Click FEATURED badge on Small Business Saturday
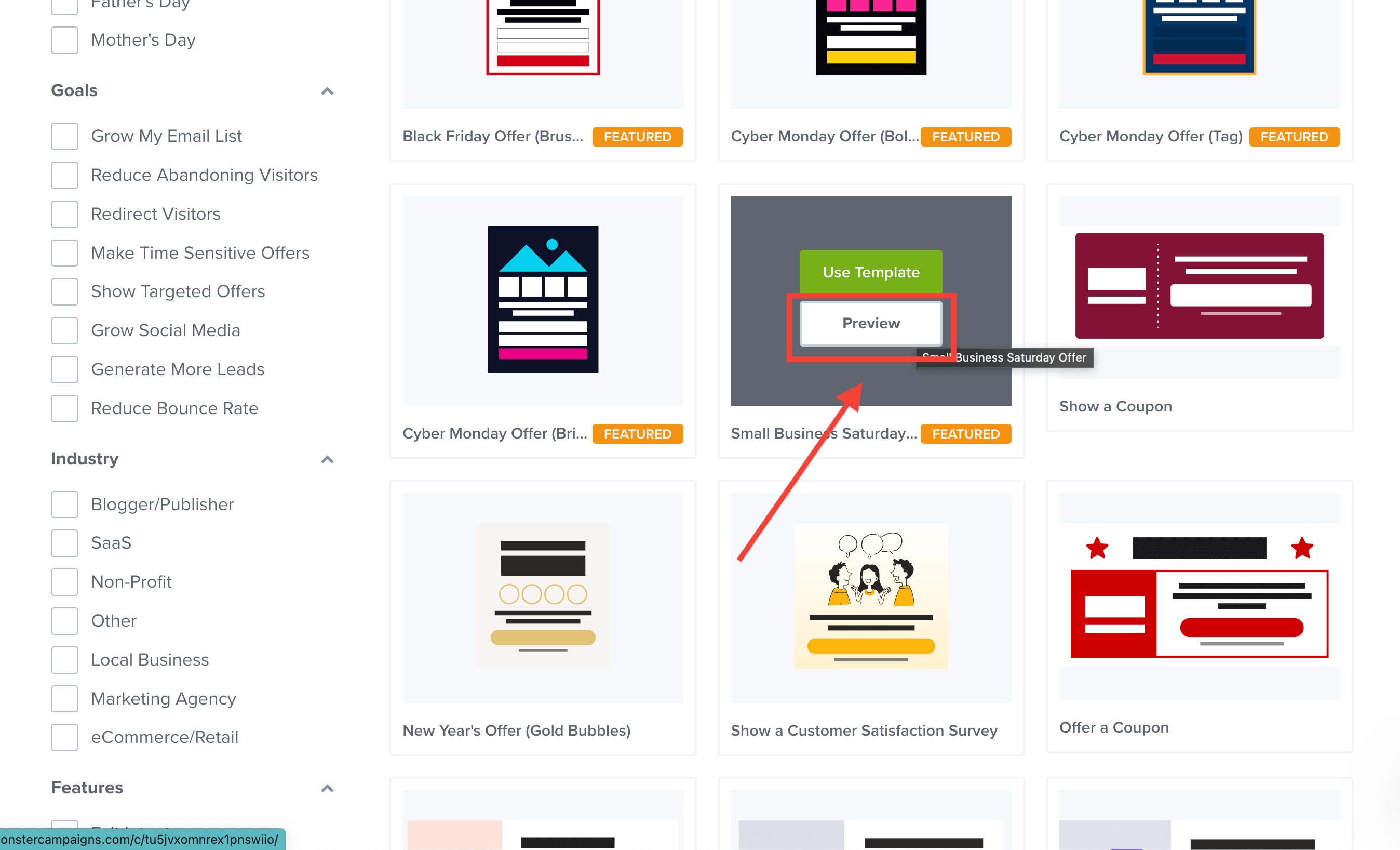Viewport: 1400px width, 850px height. click(965, 434)
